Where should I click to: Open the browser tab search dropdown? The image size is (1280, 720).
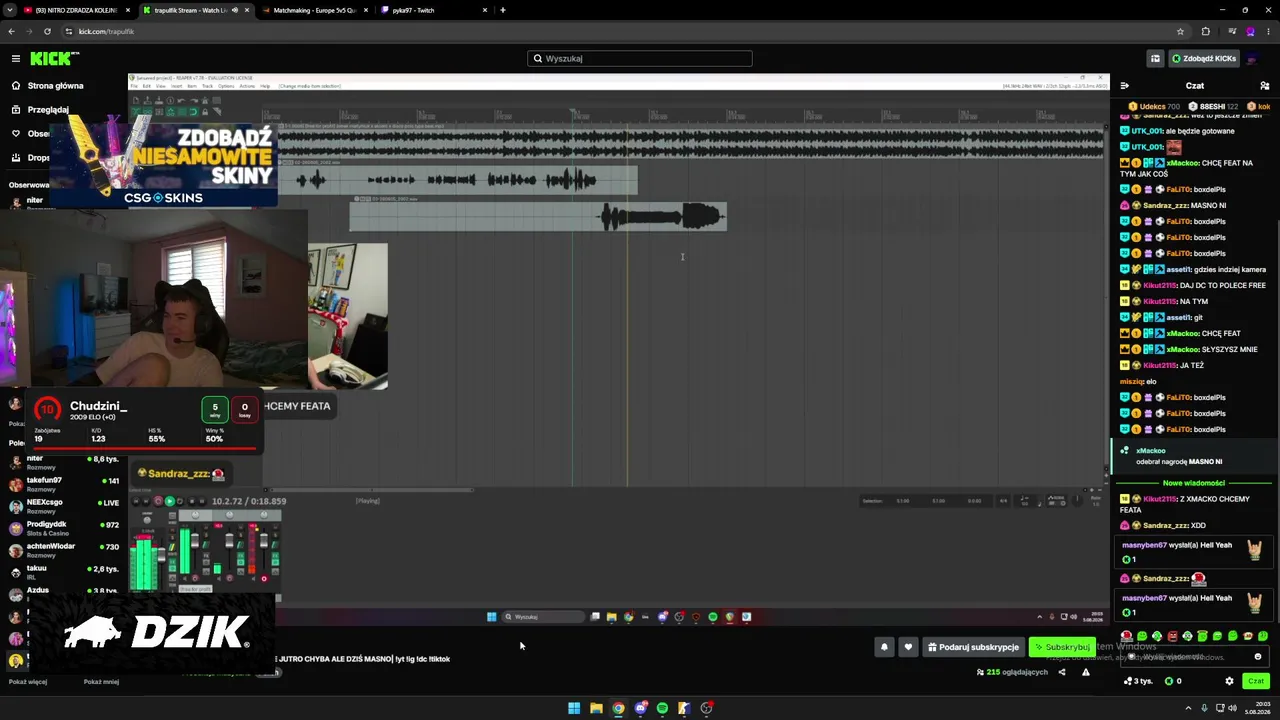[x=11, y=10]
